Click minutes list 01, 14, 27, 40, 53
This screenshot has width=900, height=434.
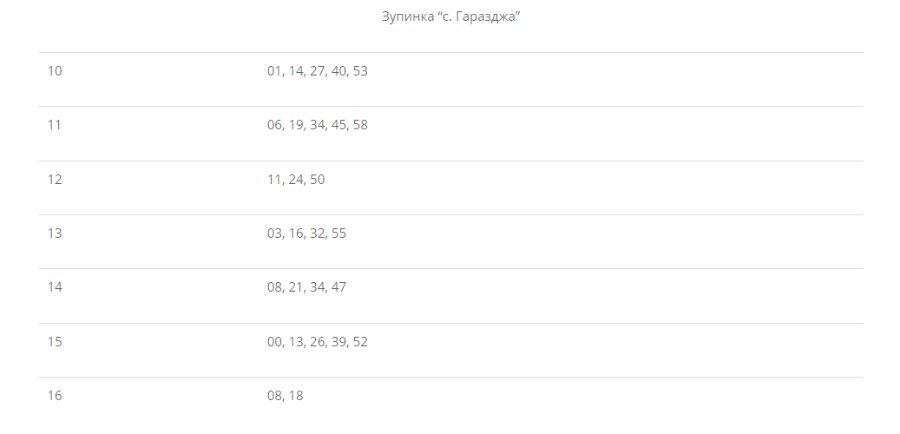pyautogui.click(x=317, y=71)
